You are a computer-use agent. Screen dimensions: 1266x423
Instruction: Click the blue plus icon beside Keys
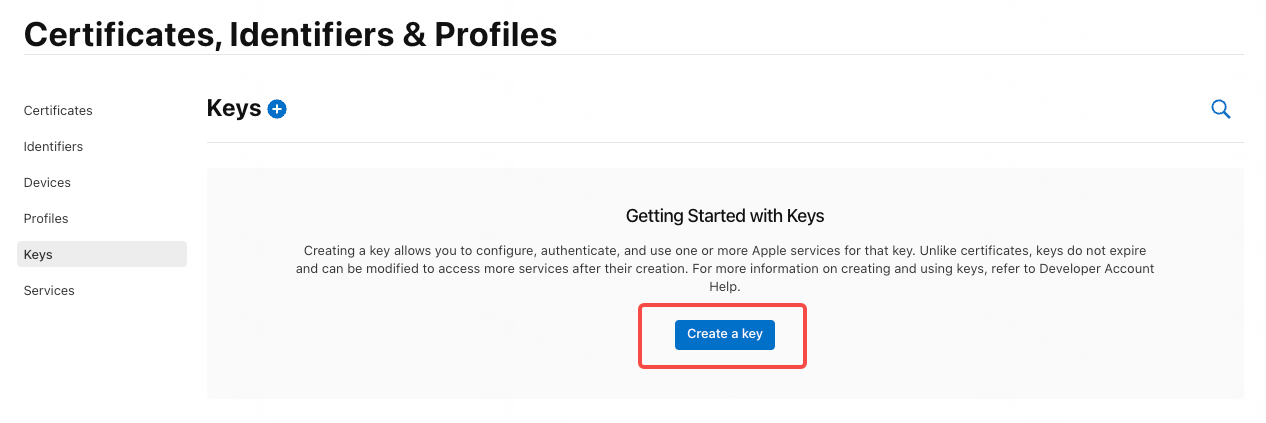pyautogui.click(x=277, y=109)
